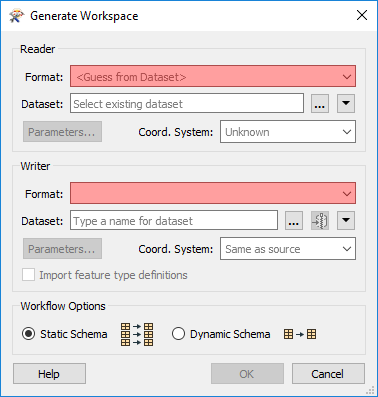The height and width of the screenshot is (397, 378).
Task: Select the Static Schema radio button
Action: (x=28, y=334)
